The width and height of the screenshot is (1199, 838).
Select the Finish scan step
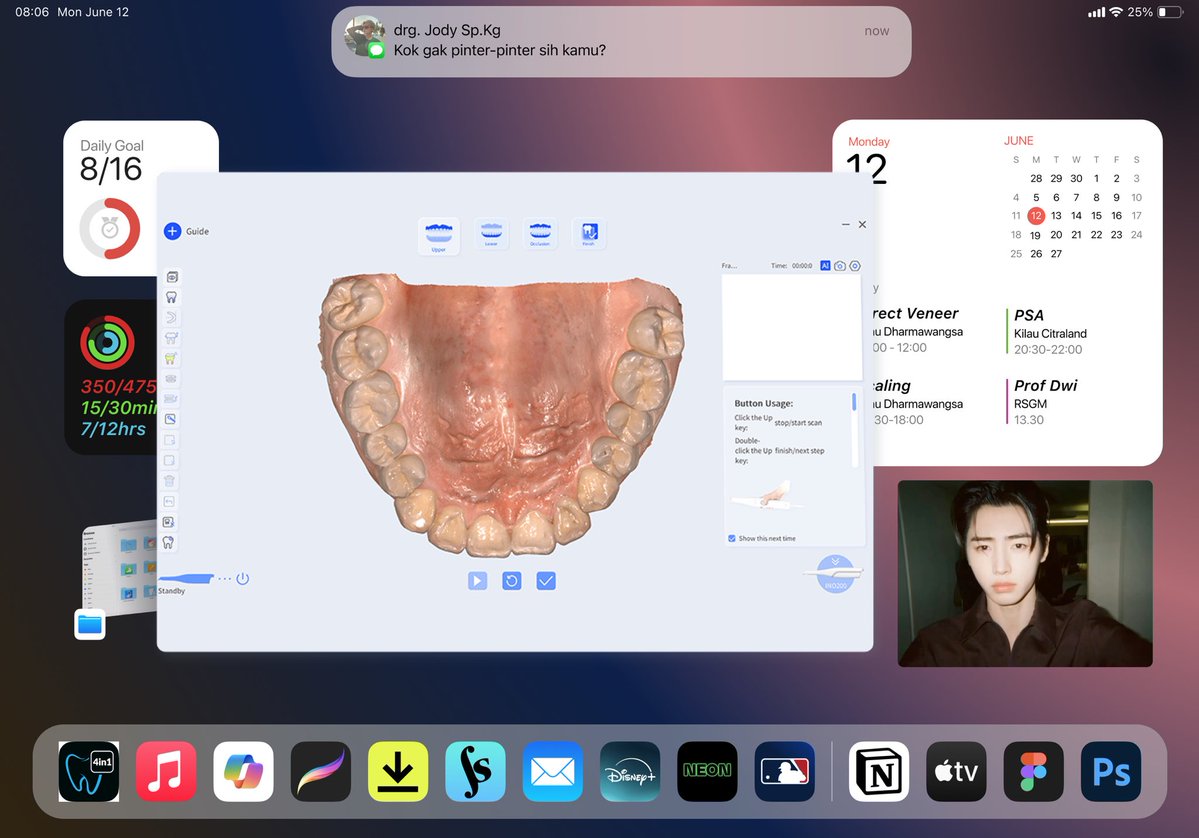point(589,233)
